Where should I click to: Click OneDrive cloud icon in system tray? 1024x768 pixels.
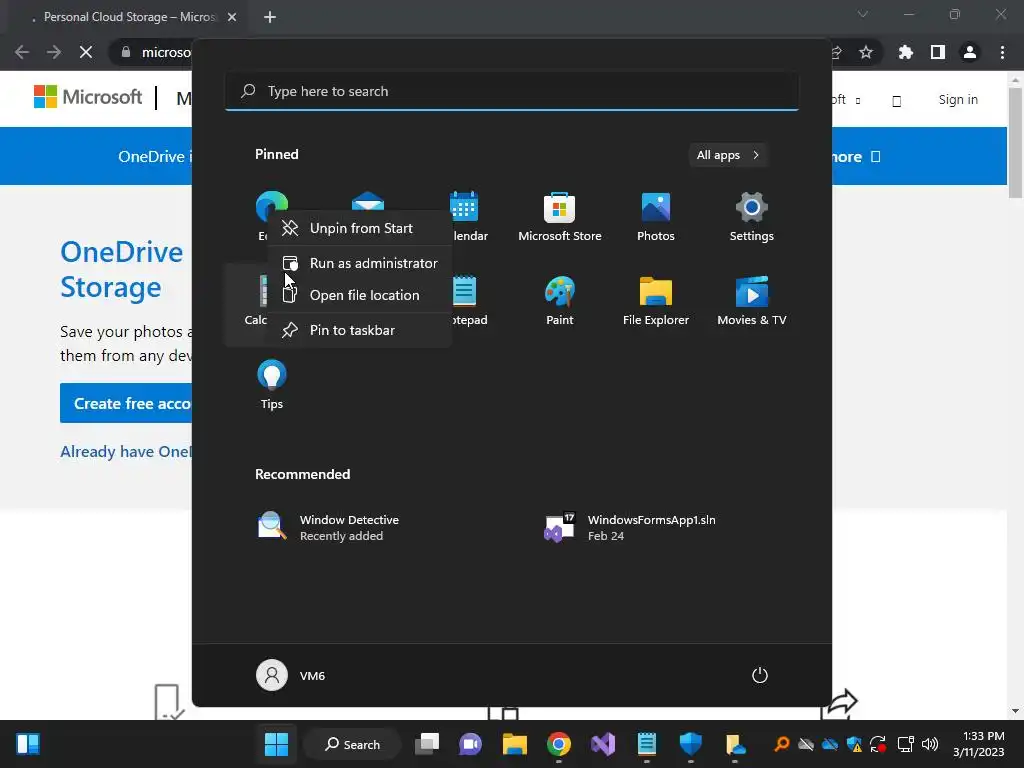pos(829,744)
